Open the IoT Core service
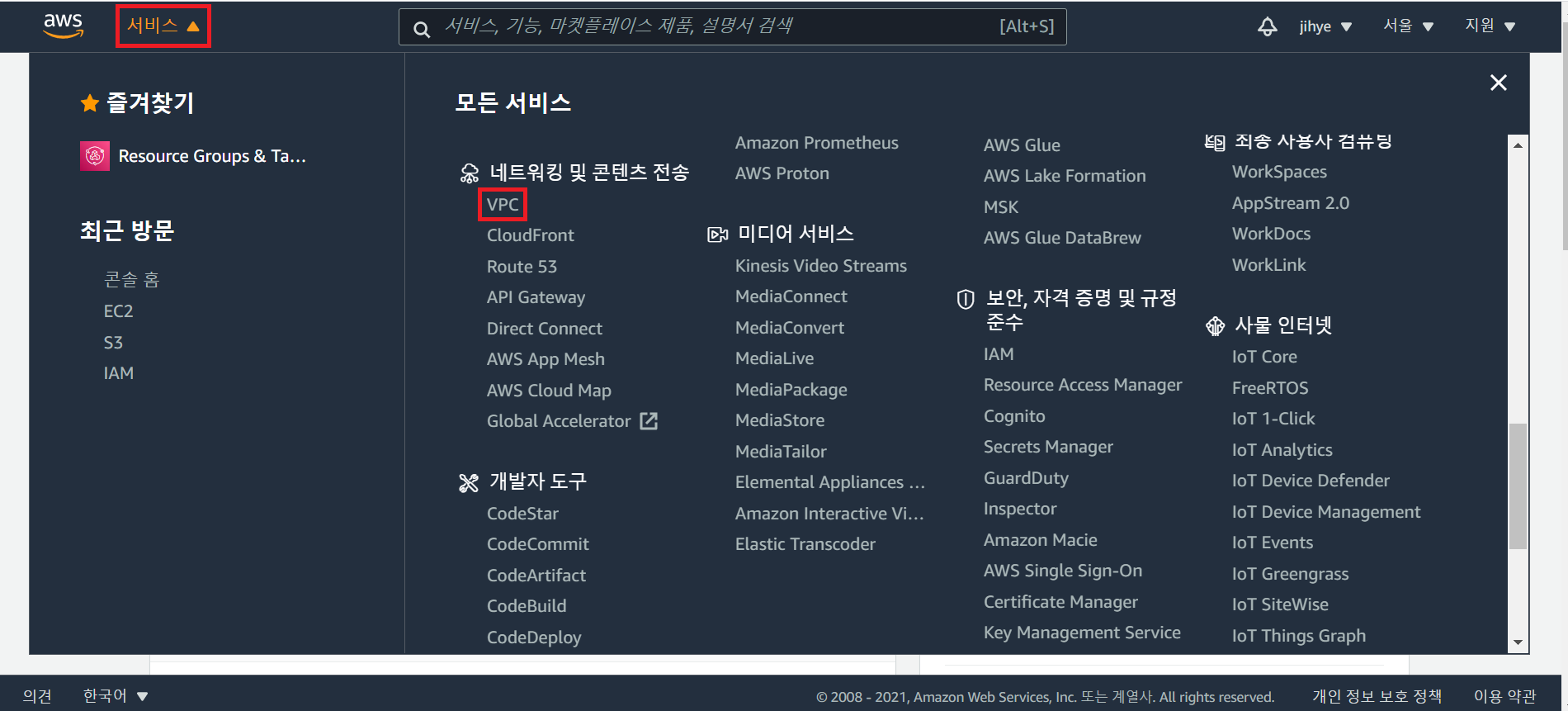The height and width of the screenshot is (711, 1568). [x=1264, y=357]
